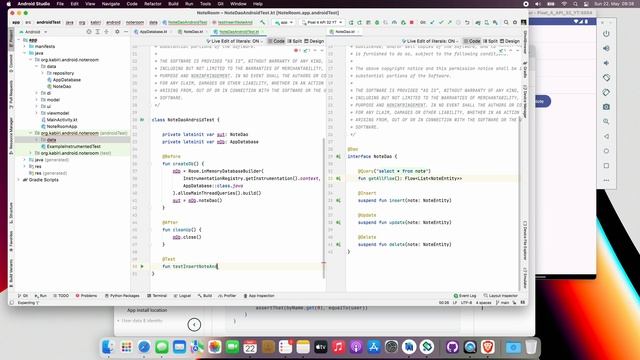
Task: Click emulator Home circle button
Action: click(606, 151)
